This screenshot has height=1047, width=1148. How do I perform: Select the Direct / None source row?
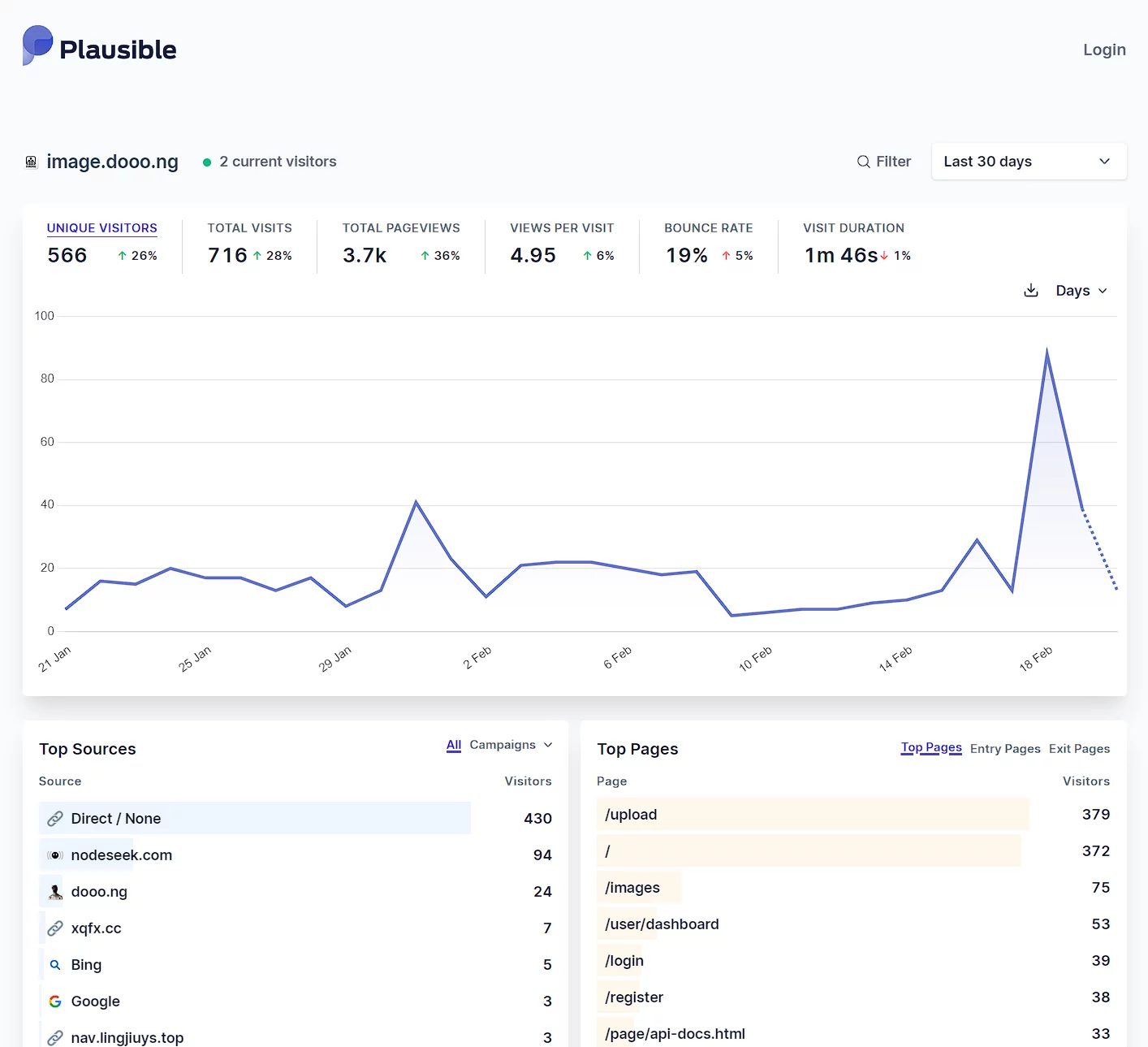116,819
